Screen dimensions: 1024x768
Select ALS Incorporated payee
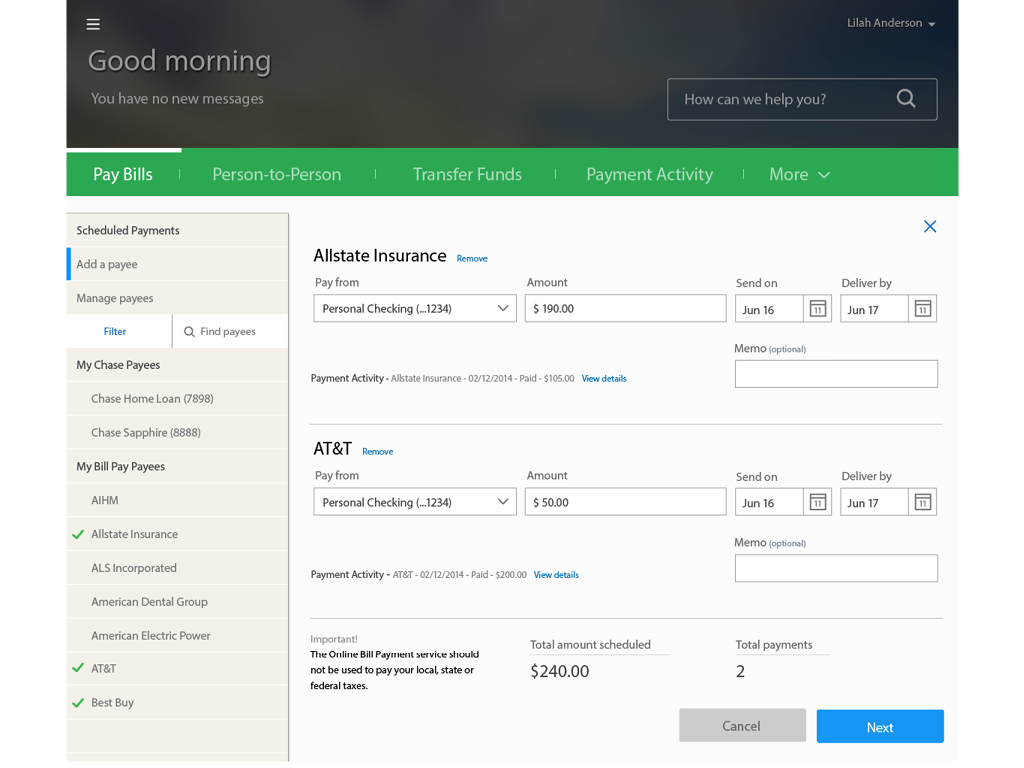pos(177,568)
